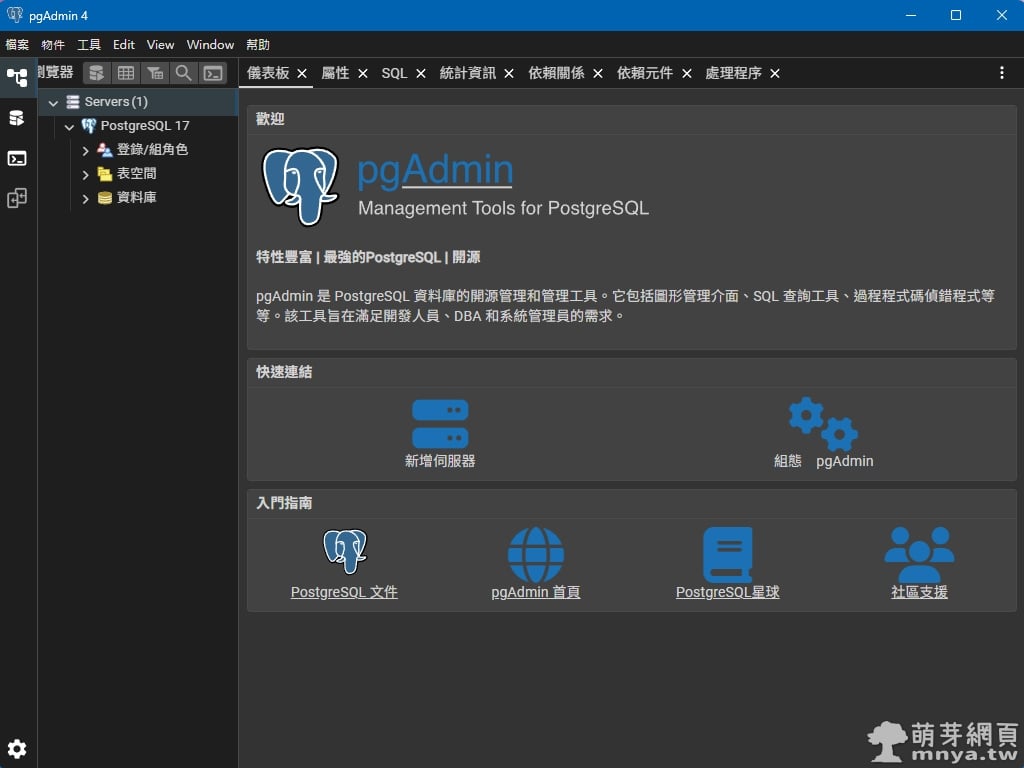Collapse the Servers (1) tree node
This screenshot has height=768, width=1024.
54,102
